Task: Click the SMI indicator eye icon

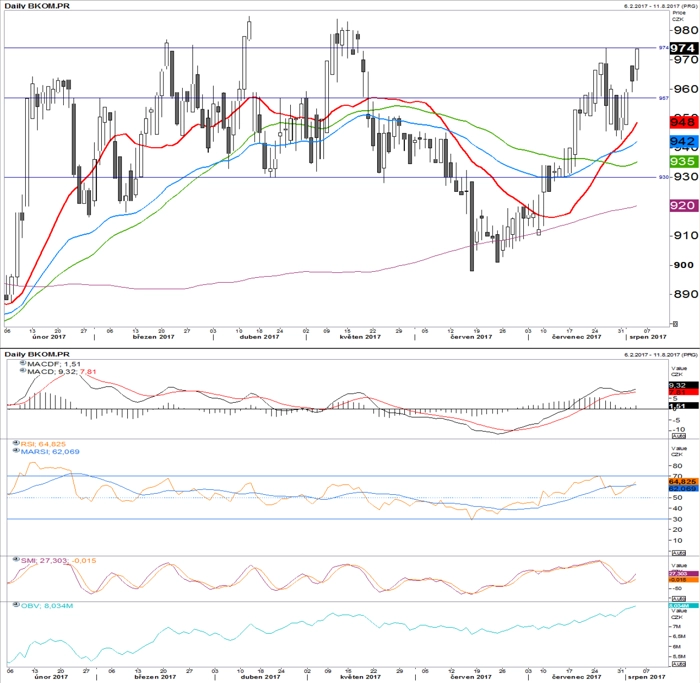Action: click(17, 559)
